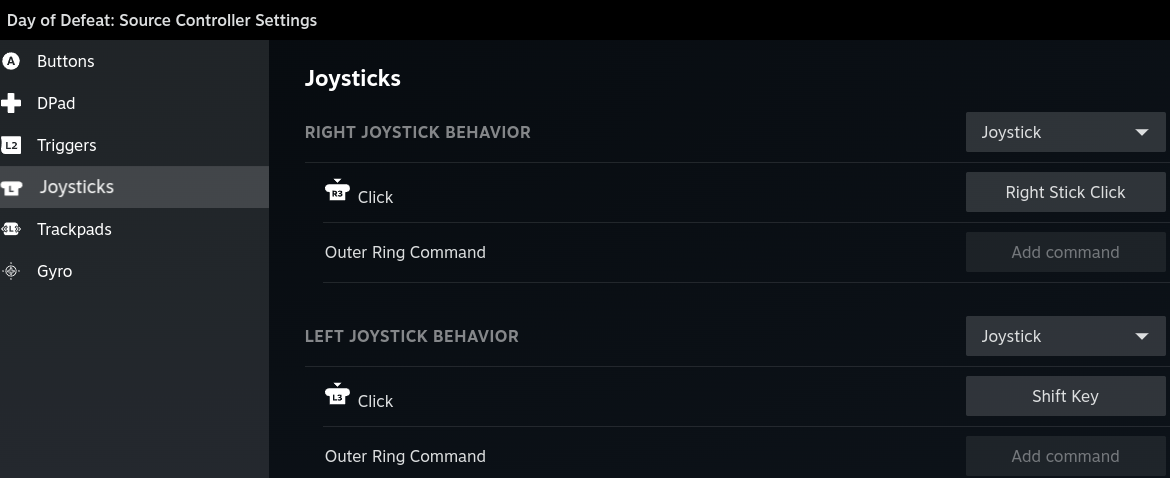The image size is (1170, 478).
Task: Select the DPad text in sidebar
Action: pyautogui.click(x=56, y=103)
